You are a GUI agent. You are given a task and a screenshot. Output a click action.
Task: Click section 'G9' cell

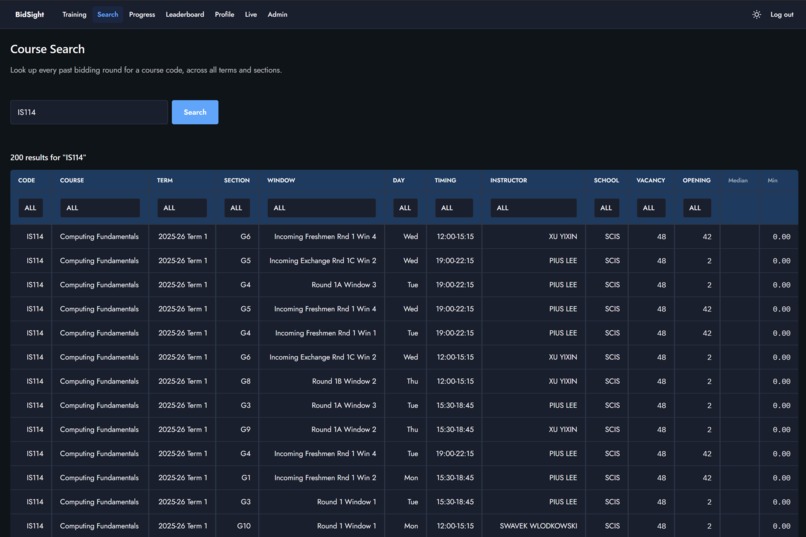[x=245, y=429]
